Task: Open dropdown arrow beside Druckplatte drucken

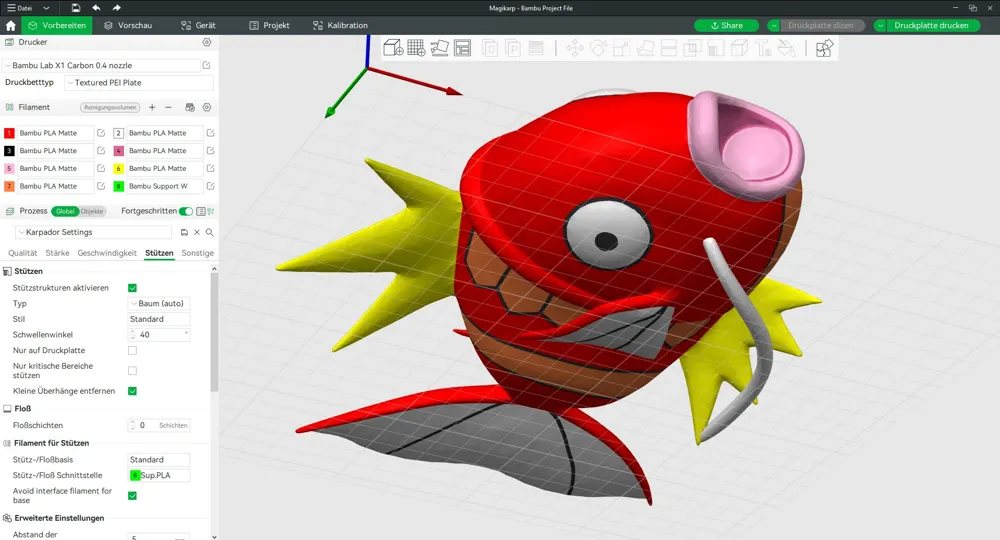Action: pyautogui.click(x=880, y=26)
